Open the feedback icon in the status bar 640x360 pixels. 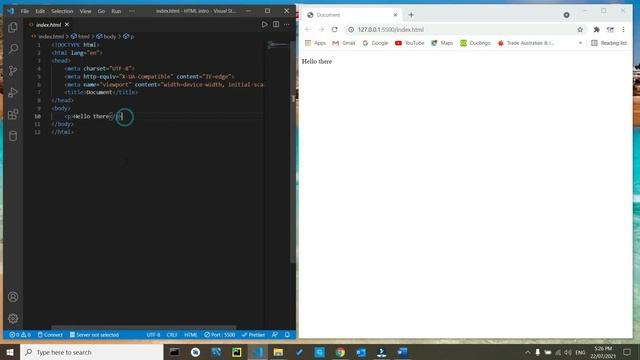coord(275,335)
